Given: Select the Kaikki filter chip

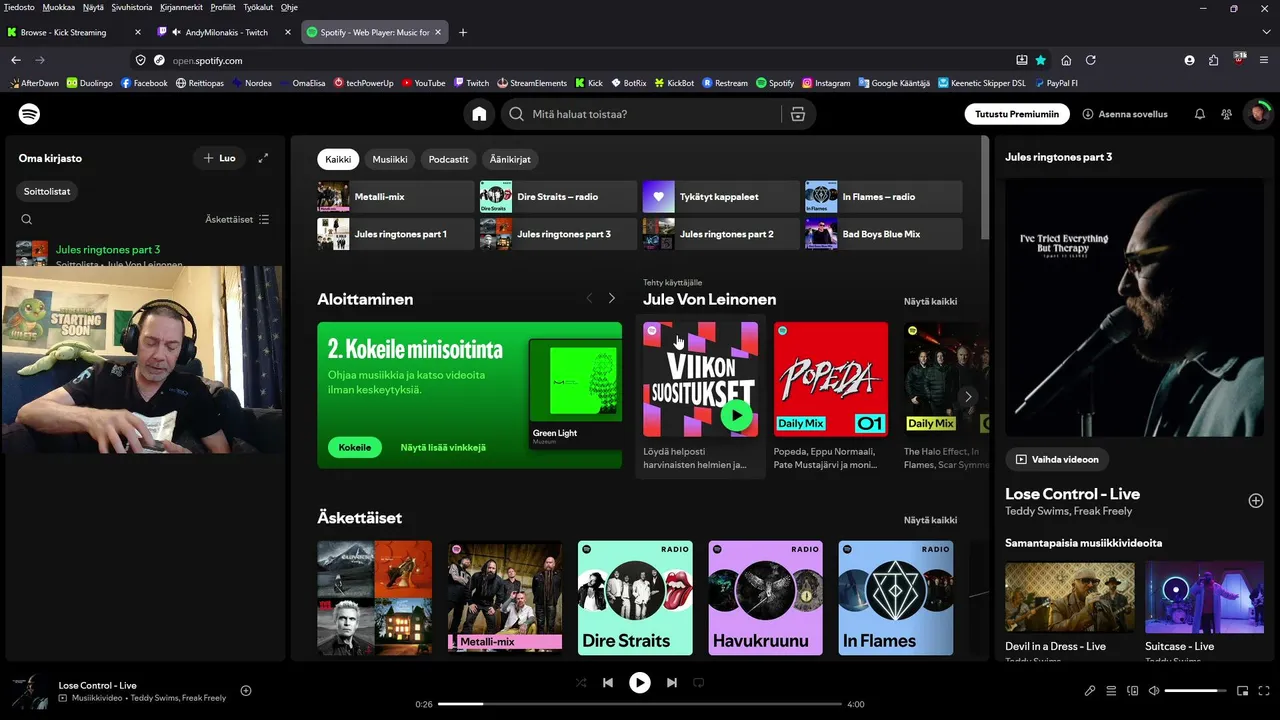Looking at the screenshot, I should [338, 159].
